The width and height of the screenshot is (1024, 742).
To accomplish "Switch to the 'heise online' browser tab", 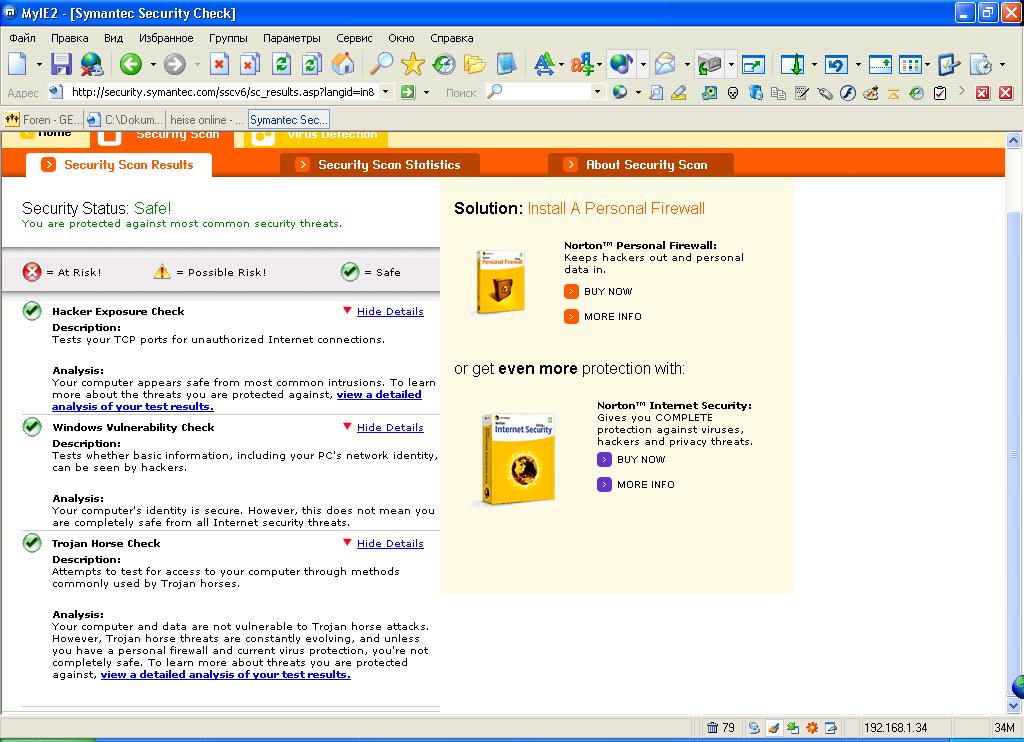I will click(x=206, y=120).
